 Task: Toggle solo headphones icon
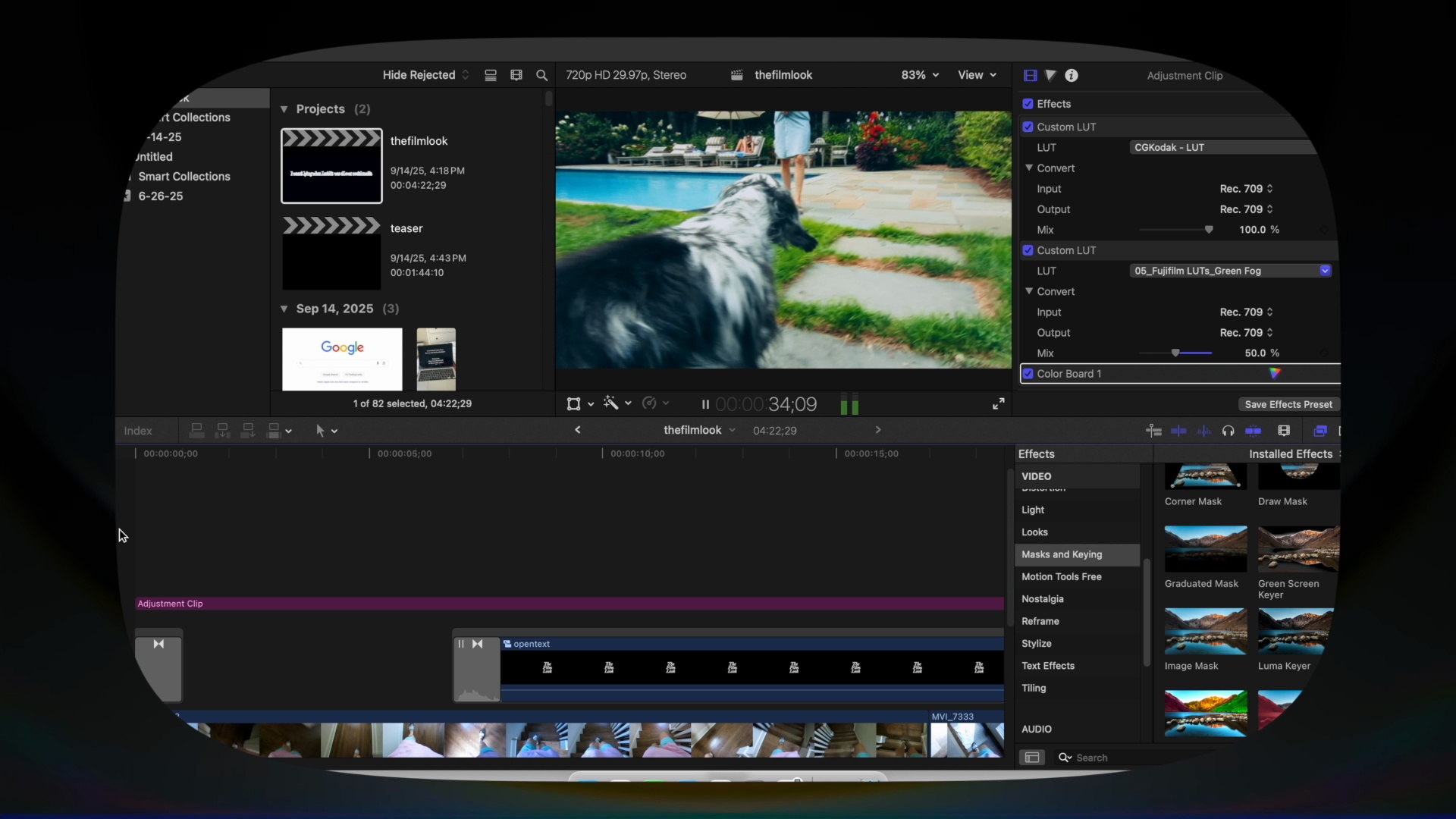coord(1228,431)
